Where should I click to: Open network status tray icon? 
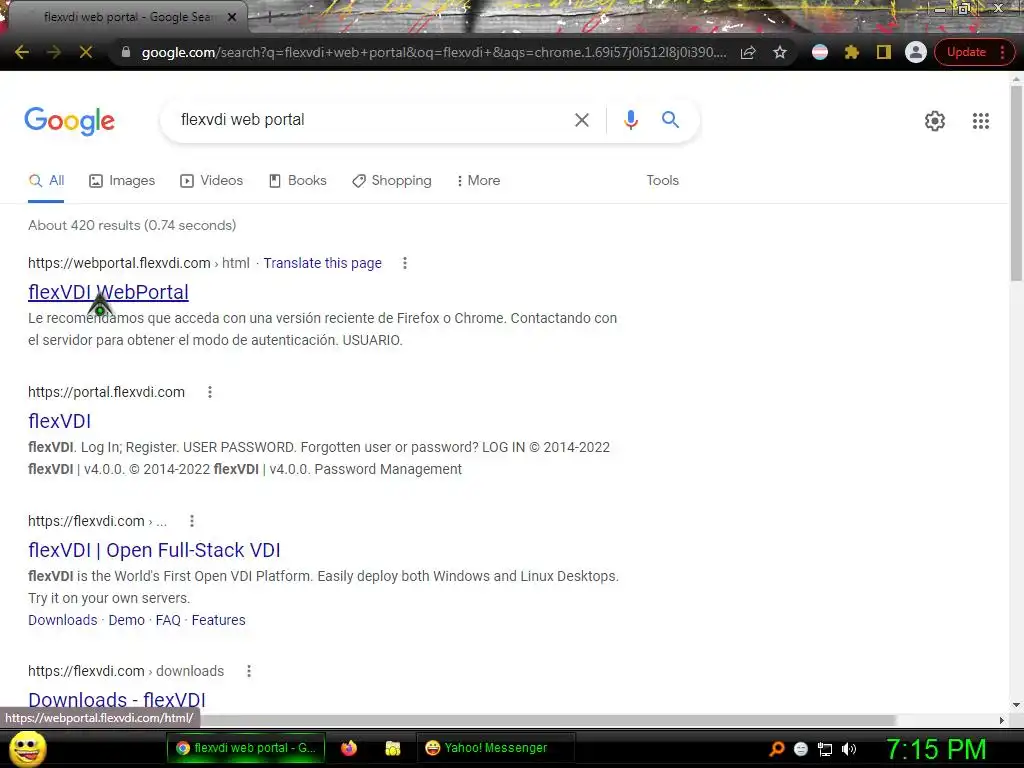click(x=825, y=749)
